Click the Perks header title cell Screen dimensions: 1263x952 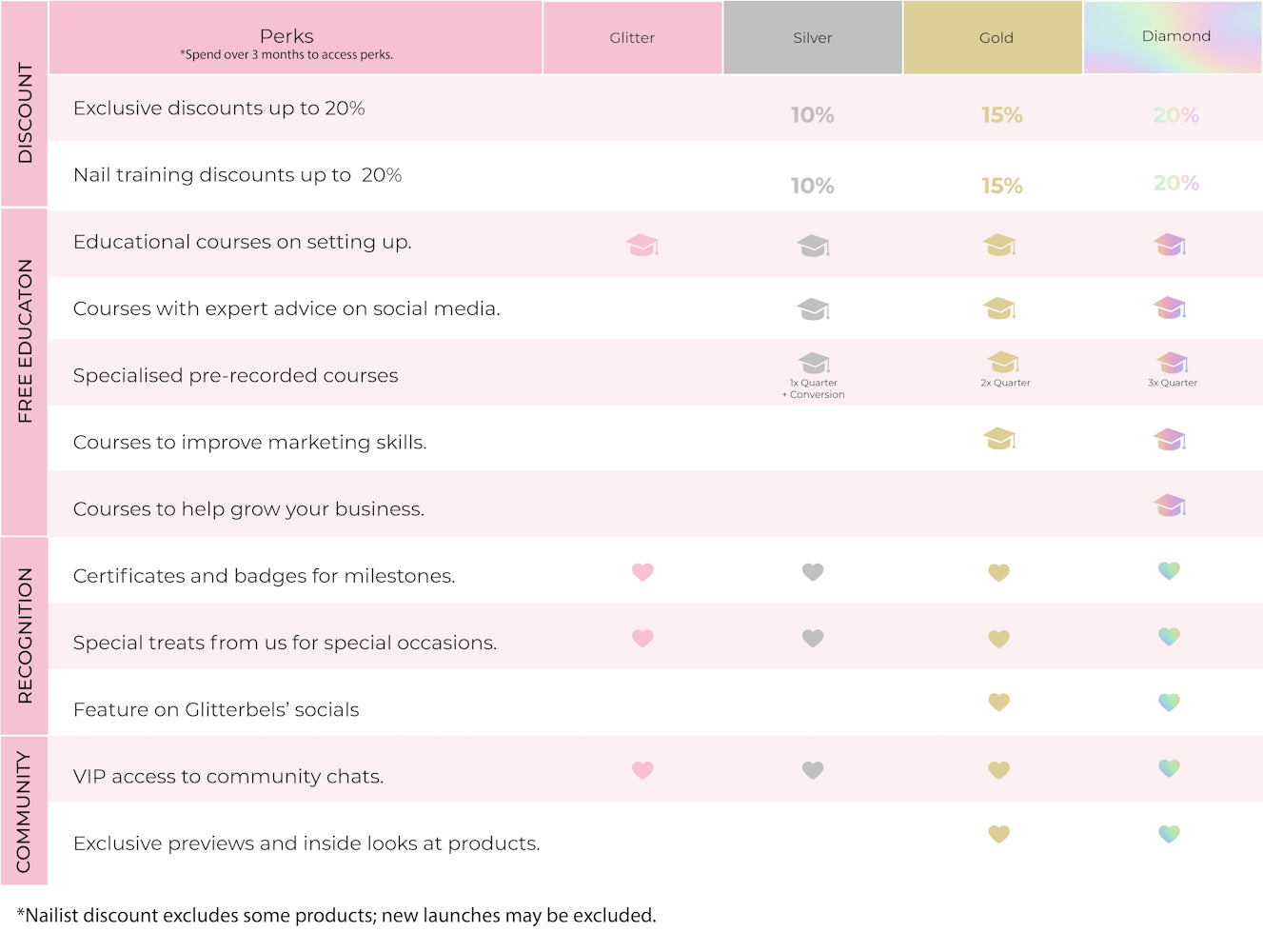(295, 38)
